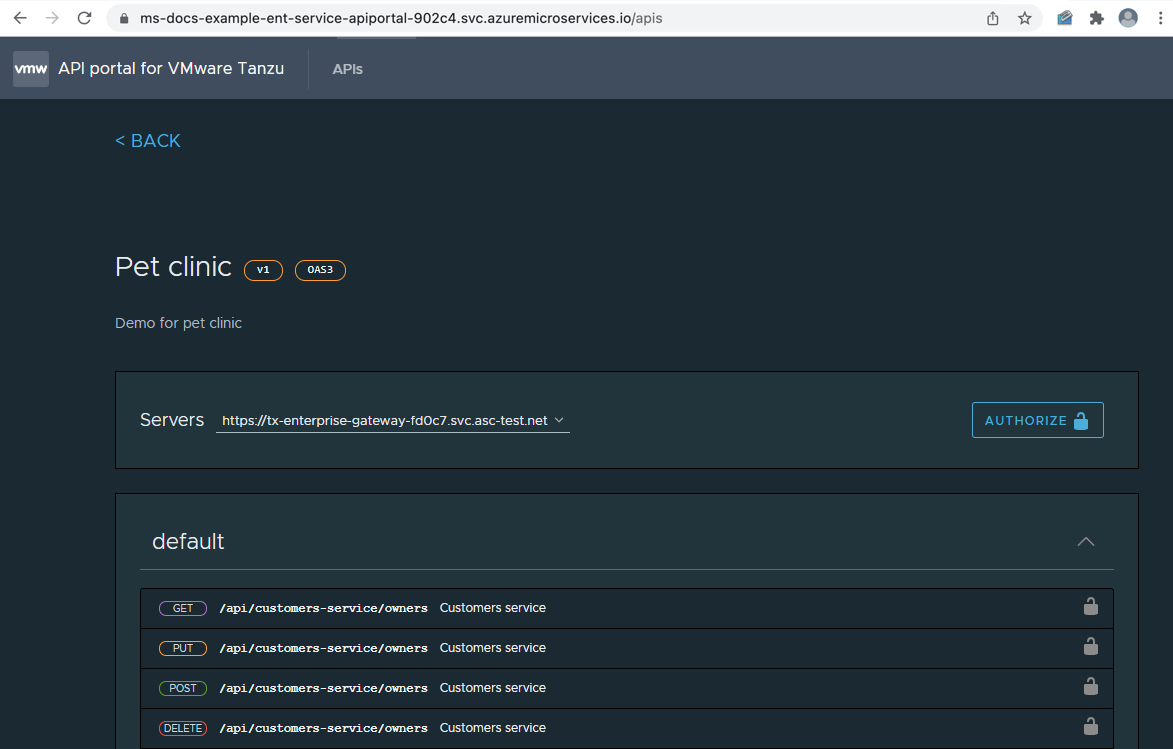Open the Servers dropdown
The height and width of the screenshot is (749, 1173).
click(x=391, y=420)
